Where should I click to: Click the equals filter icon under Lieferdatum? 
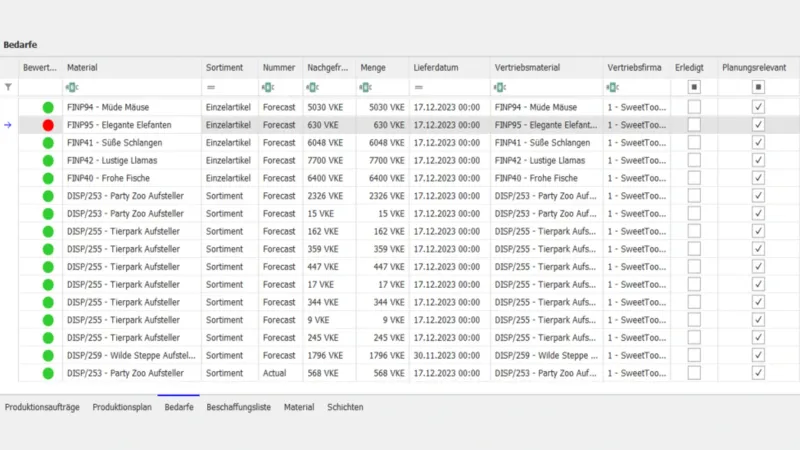pos(419,87)
